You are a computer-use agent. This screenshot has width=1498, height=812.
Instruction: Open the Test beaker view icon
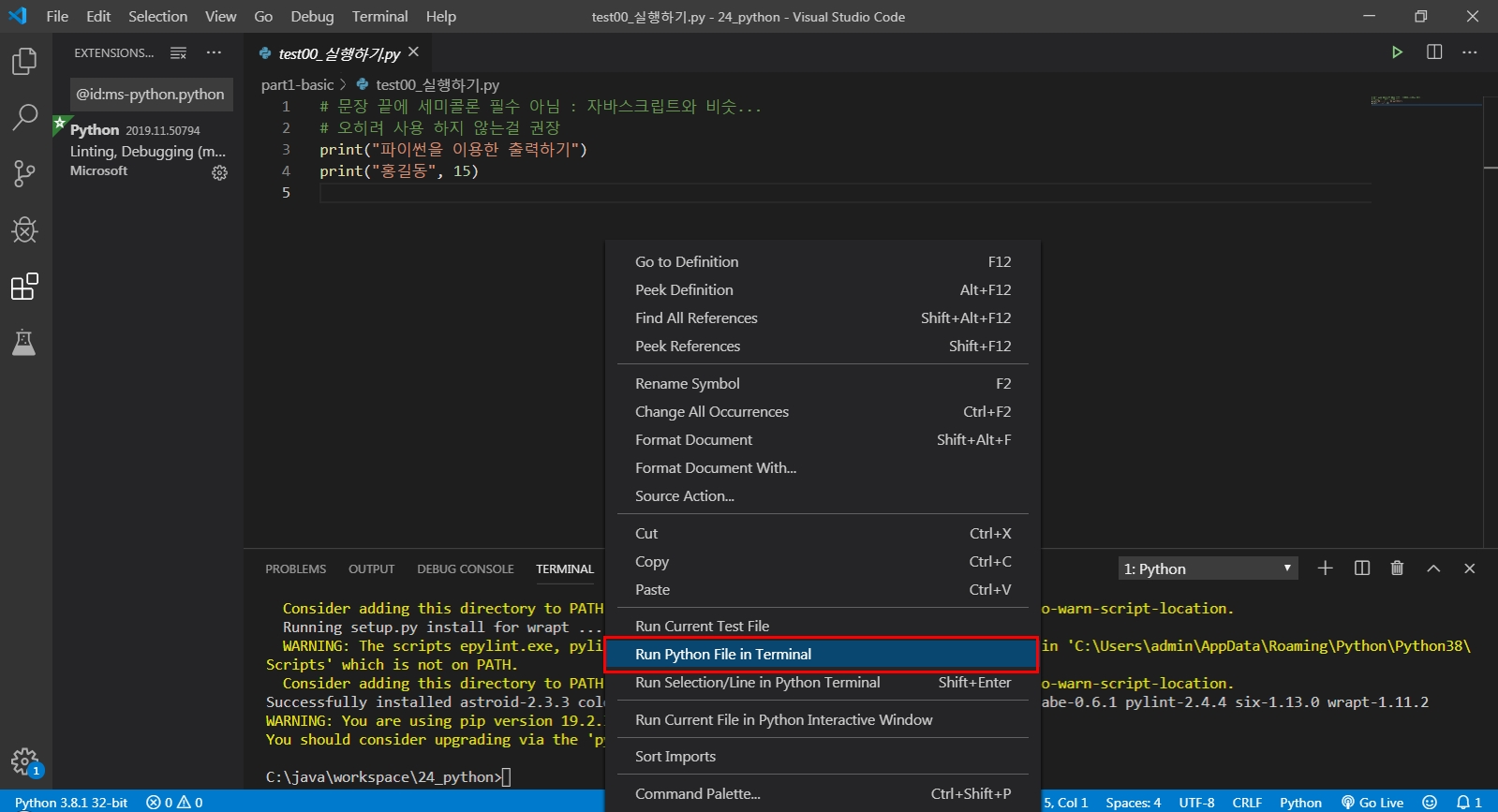pos(24,343)
